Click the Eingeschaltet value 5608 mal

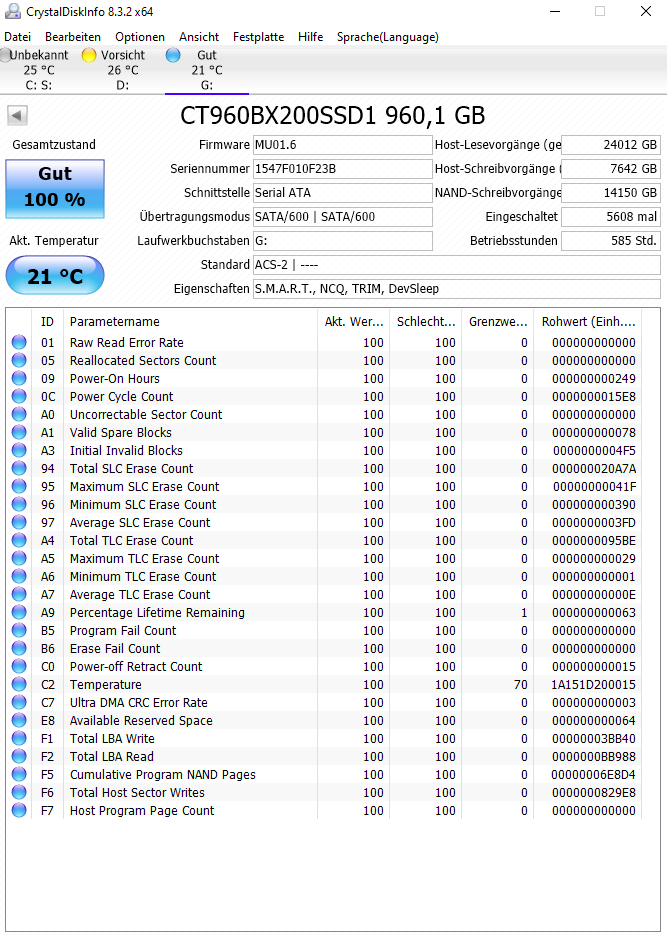[611, 216]
